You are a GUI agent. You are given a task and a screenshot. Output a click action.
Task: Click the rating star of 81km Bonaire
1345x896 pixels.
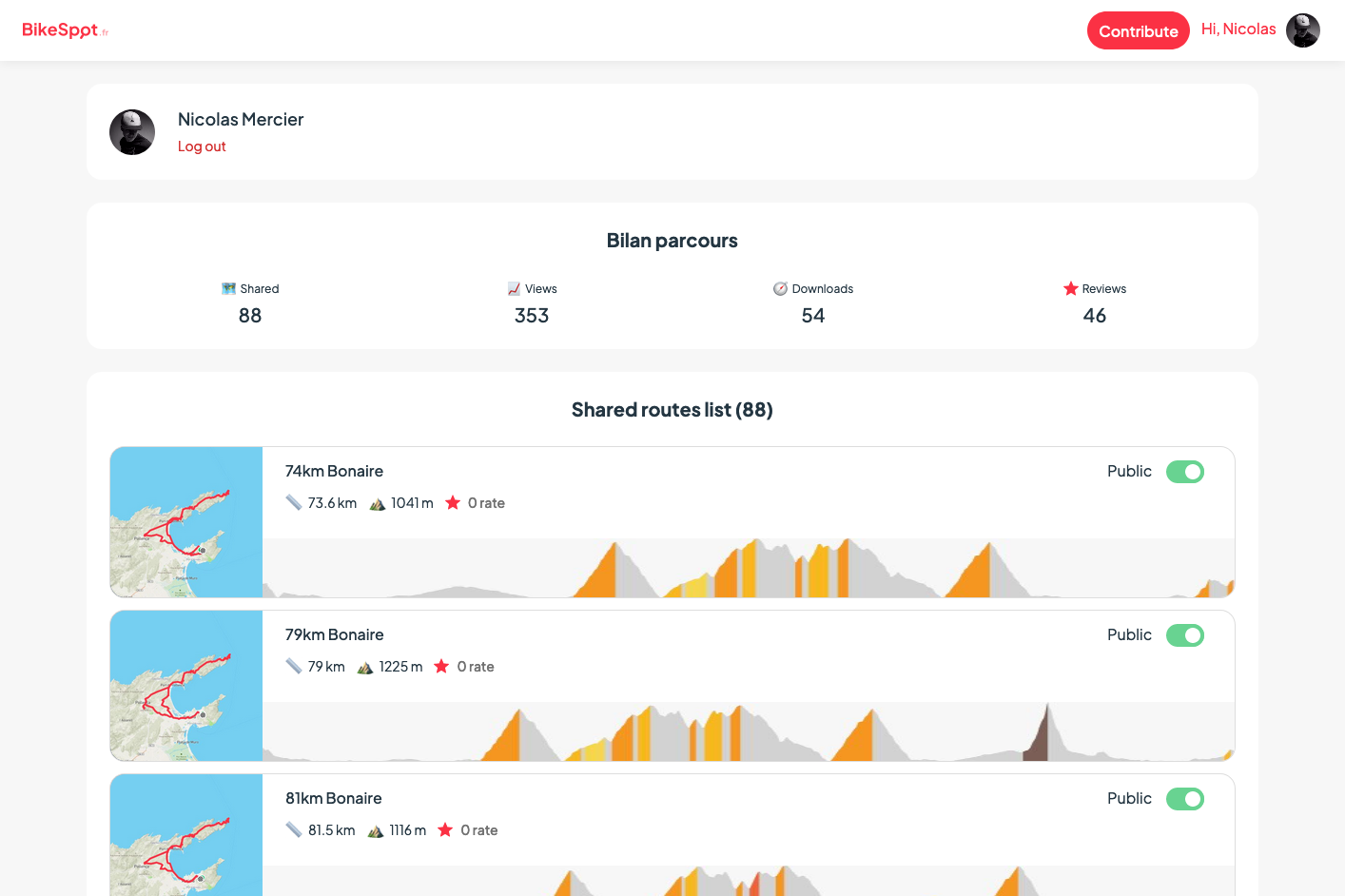pyautogui.click(x=445, y=829)
